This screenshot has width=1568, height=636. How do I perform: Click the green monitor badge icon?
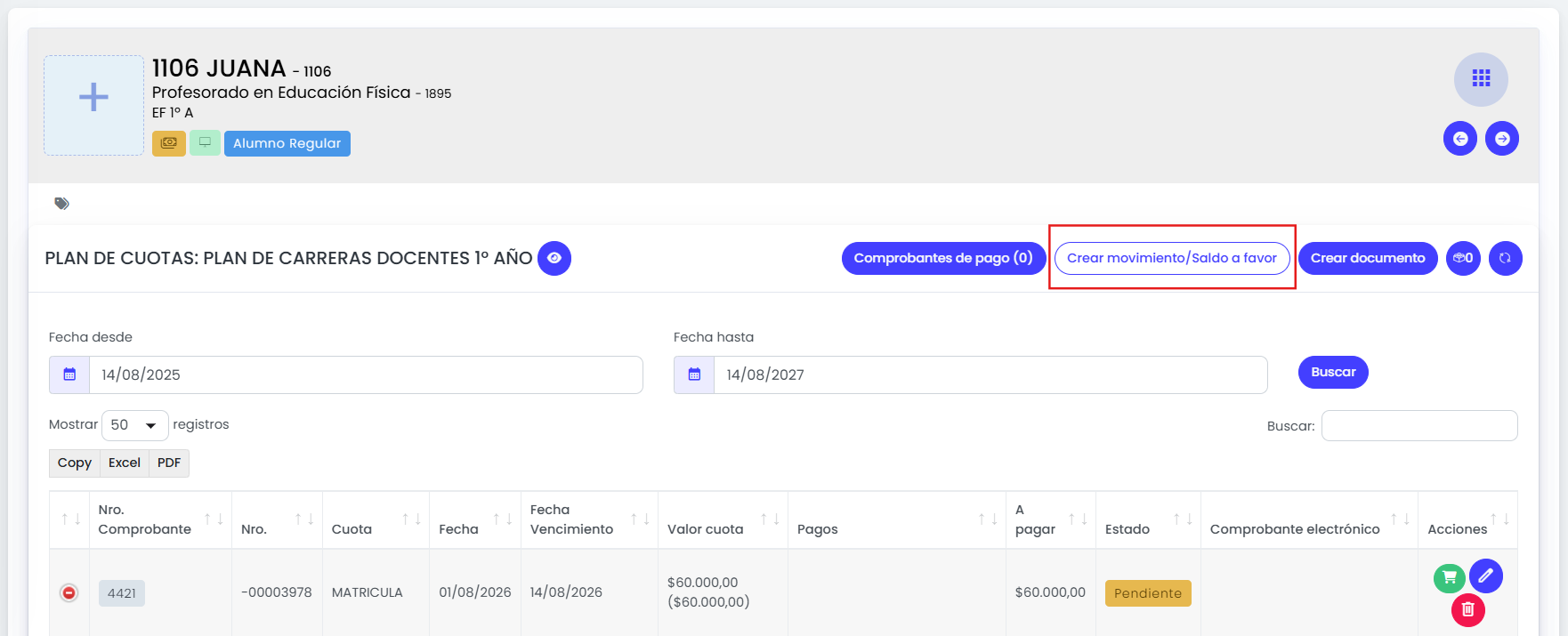click(205, 142)
